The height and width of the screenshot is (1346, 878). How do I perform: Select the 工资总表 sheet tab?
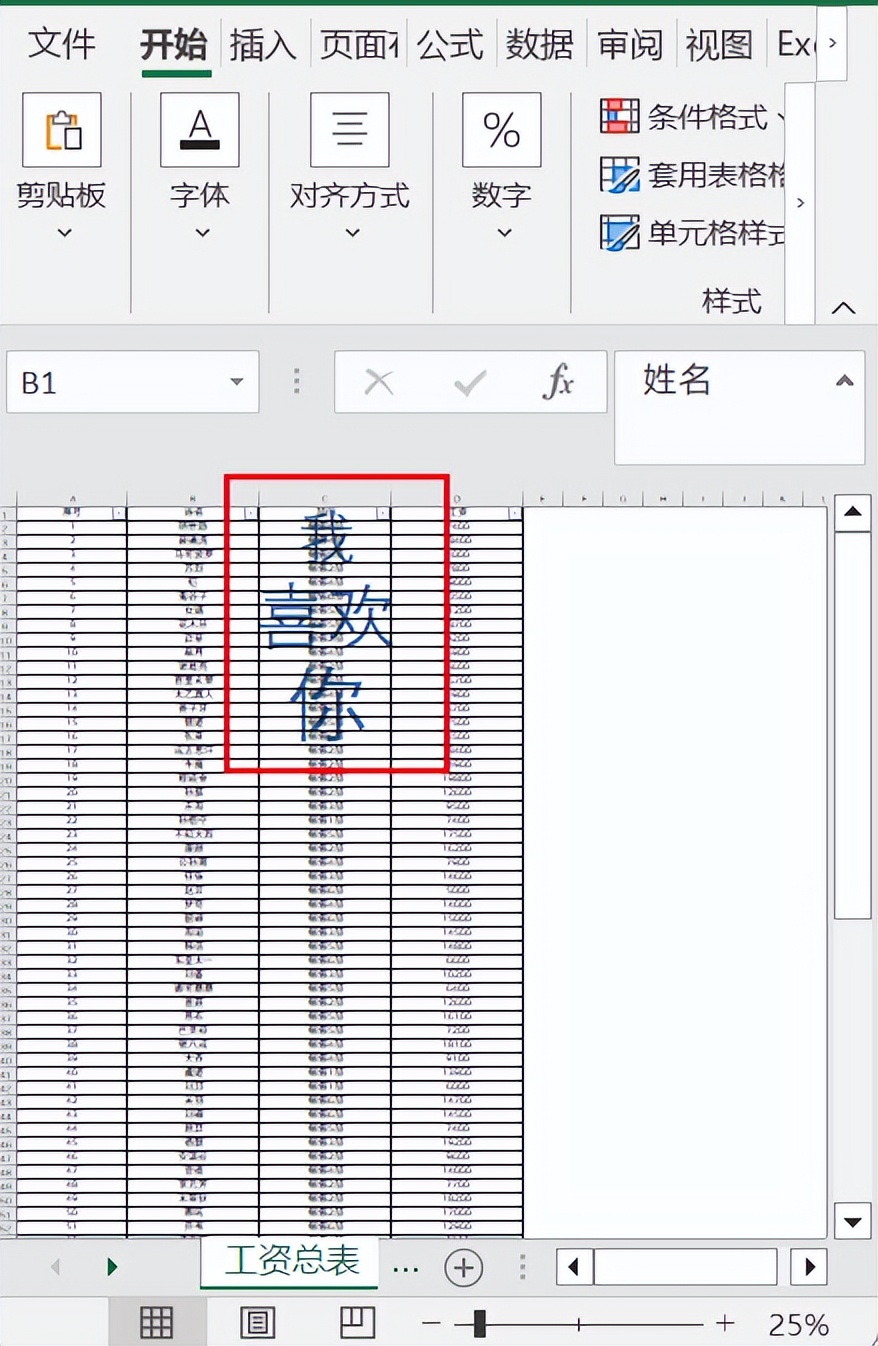pos(288,1263)
